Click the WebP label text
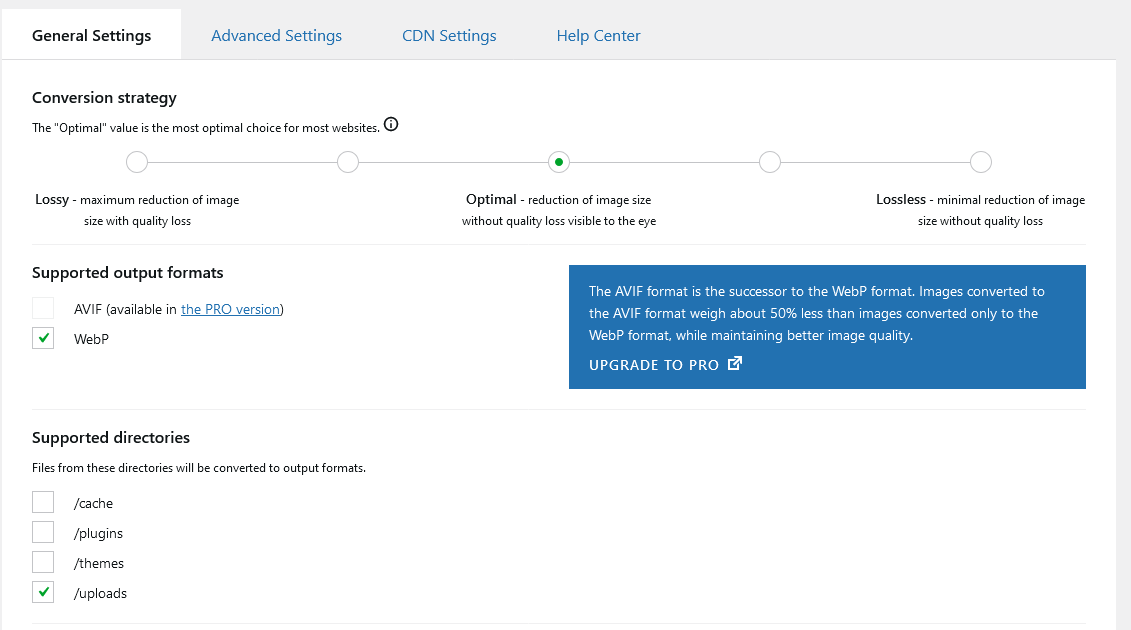Image resolution: width=1131 pixels, height=630 pixels. click(x=91, y=338)
